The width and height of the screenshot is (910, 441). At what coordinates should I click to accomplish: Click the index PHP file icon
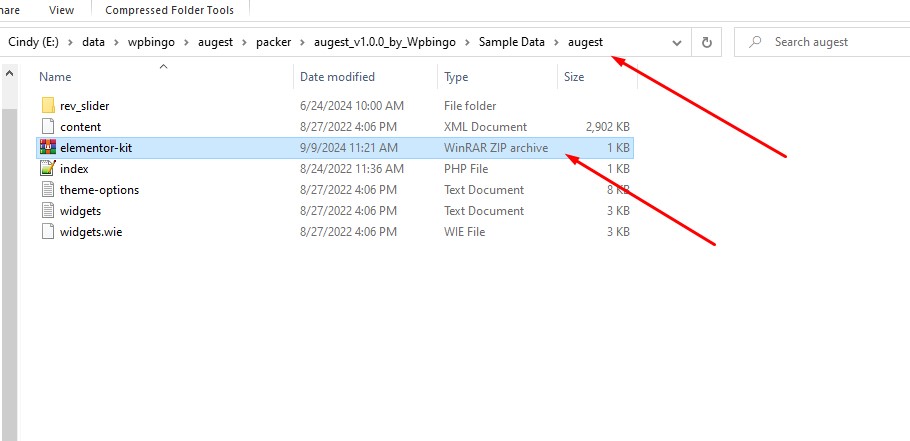[x=48, y=169]
